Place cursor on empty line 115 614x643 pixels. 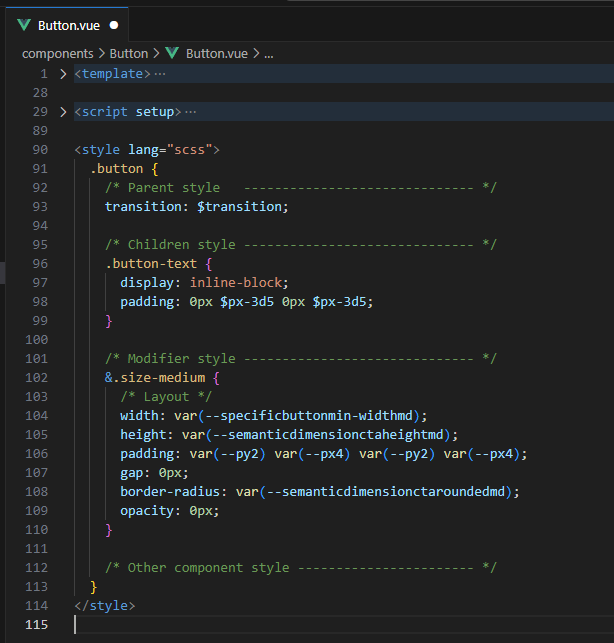(x=344, y=625)
